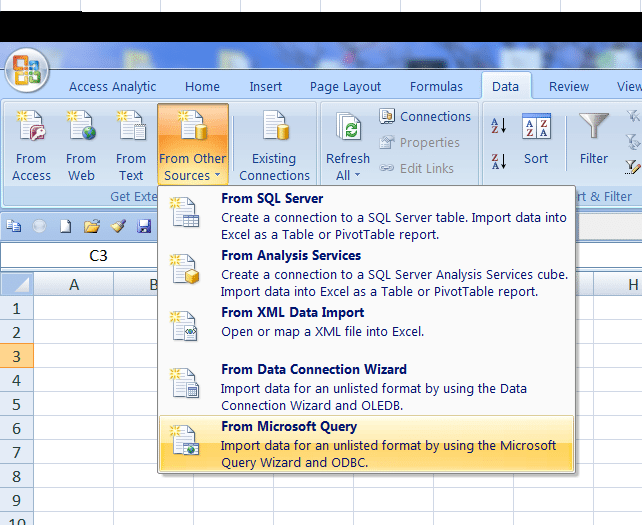Sort A to Z ascending
642x525 pixels.
(499, 125)
